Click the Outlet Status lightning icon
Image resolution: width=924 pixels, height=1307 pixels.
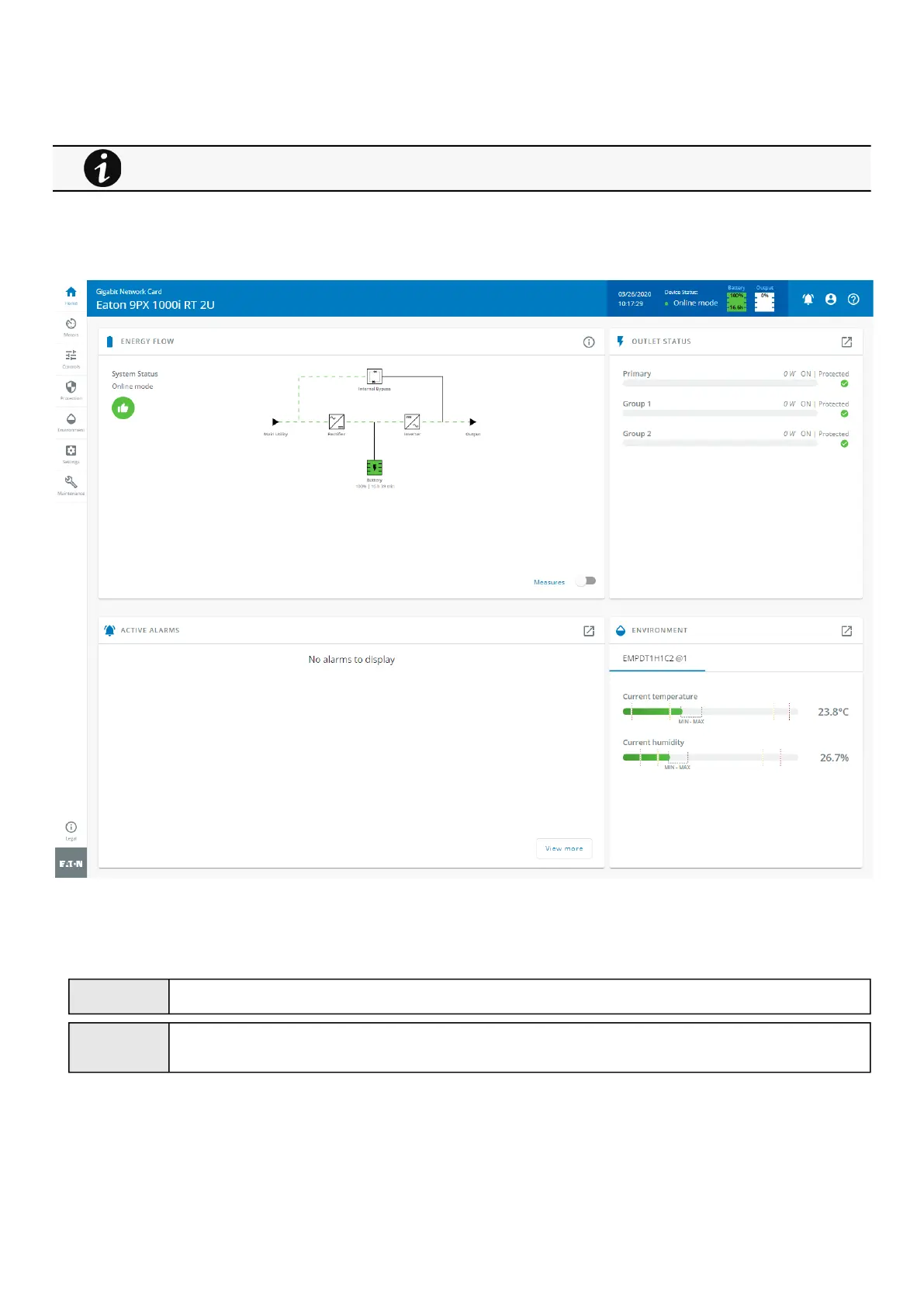(x=620, y=341)
